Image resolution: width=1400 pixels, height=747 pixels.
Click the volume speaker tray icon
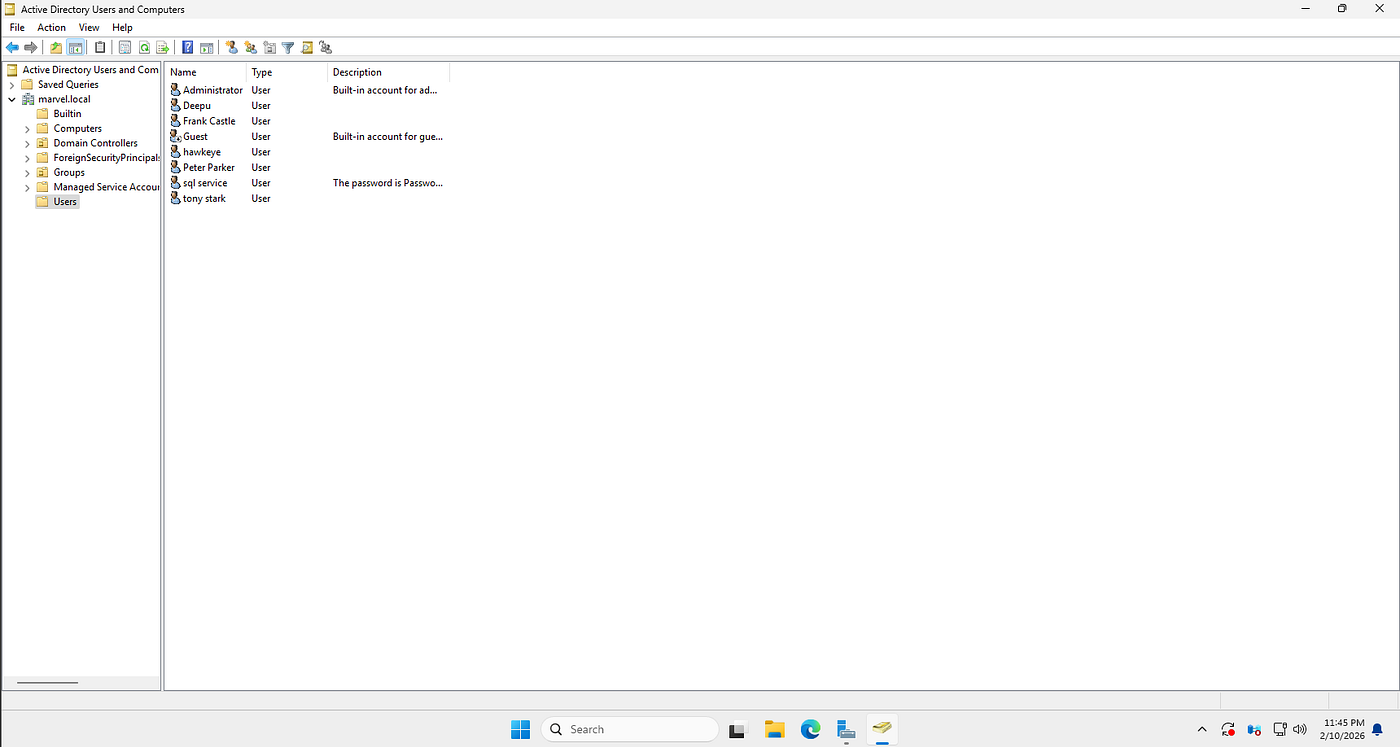(x=1300, y=729)
